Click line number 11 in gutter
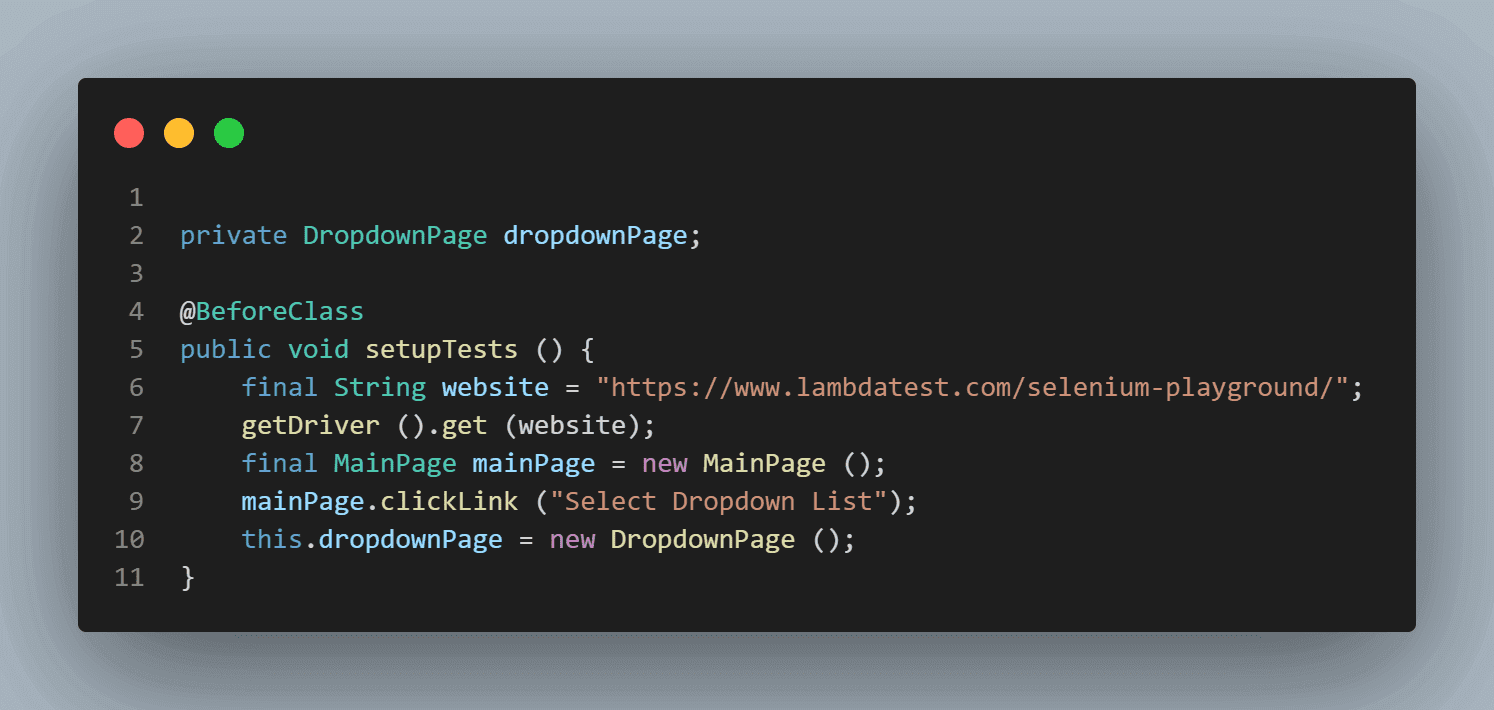Viewport: 1494px width, 710px height. point(129,578)
